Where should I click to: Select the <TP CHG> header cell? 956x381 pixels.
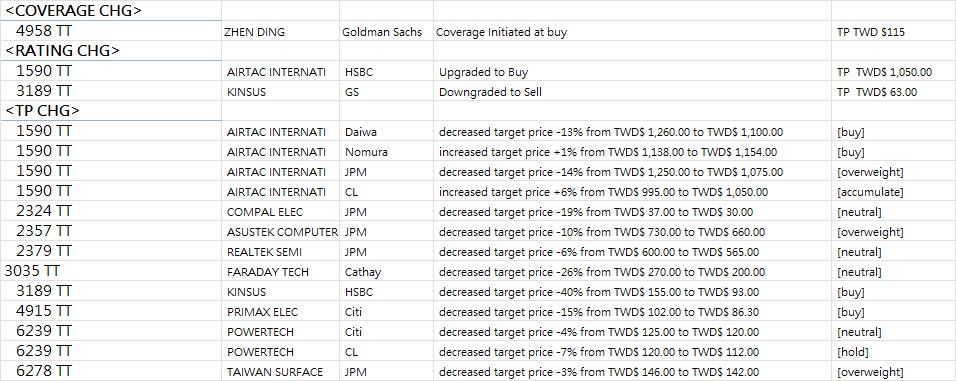pos(111,111)
